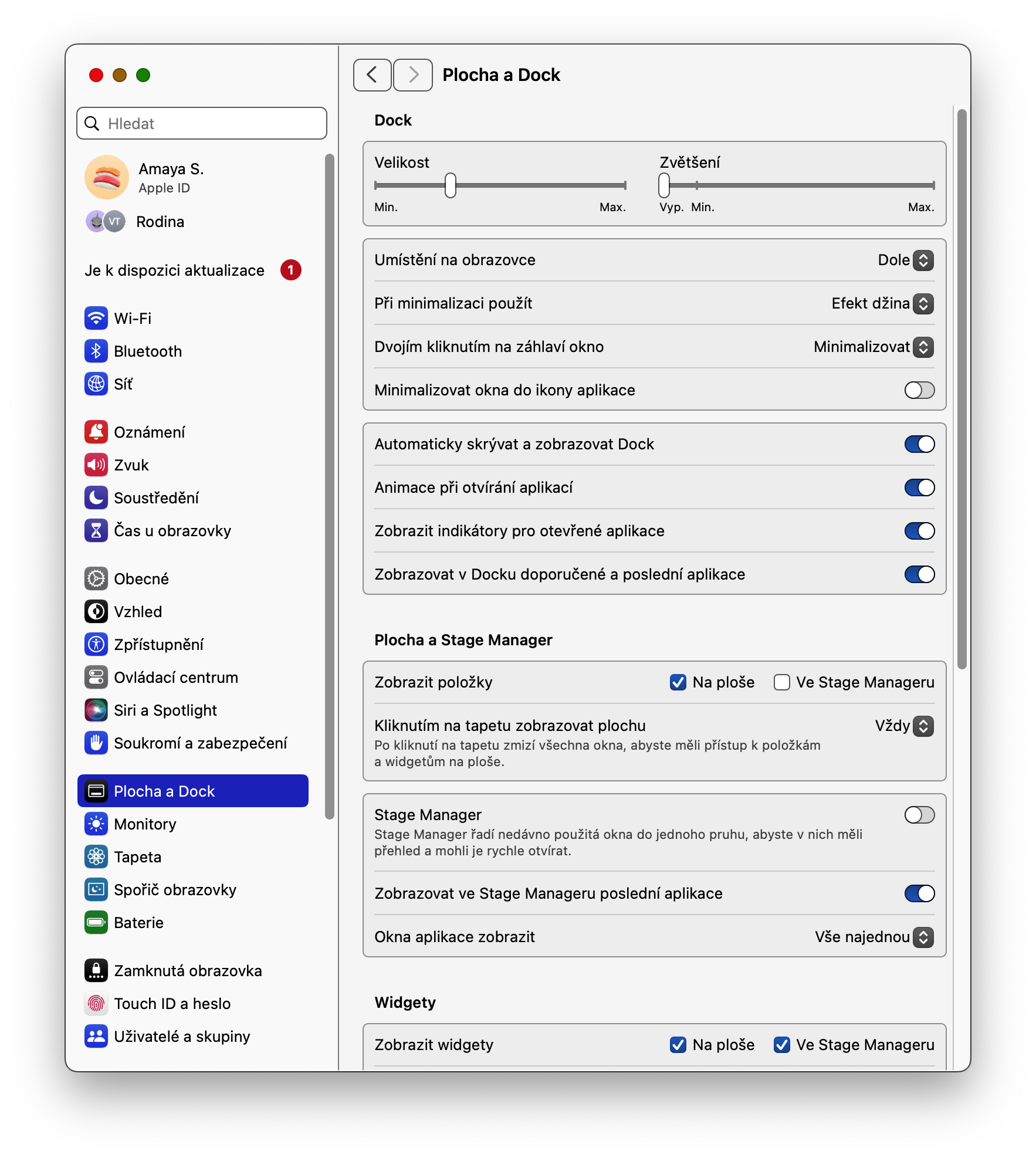Click the Tapeta flower icon
The image size is (1036, 1158).
point(96,857)
